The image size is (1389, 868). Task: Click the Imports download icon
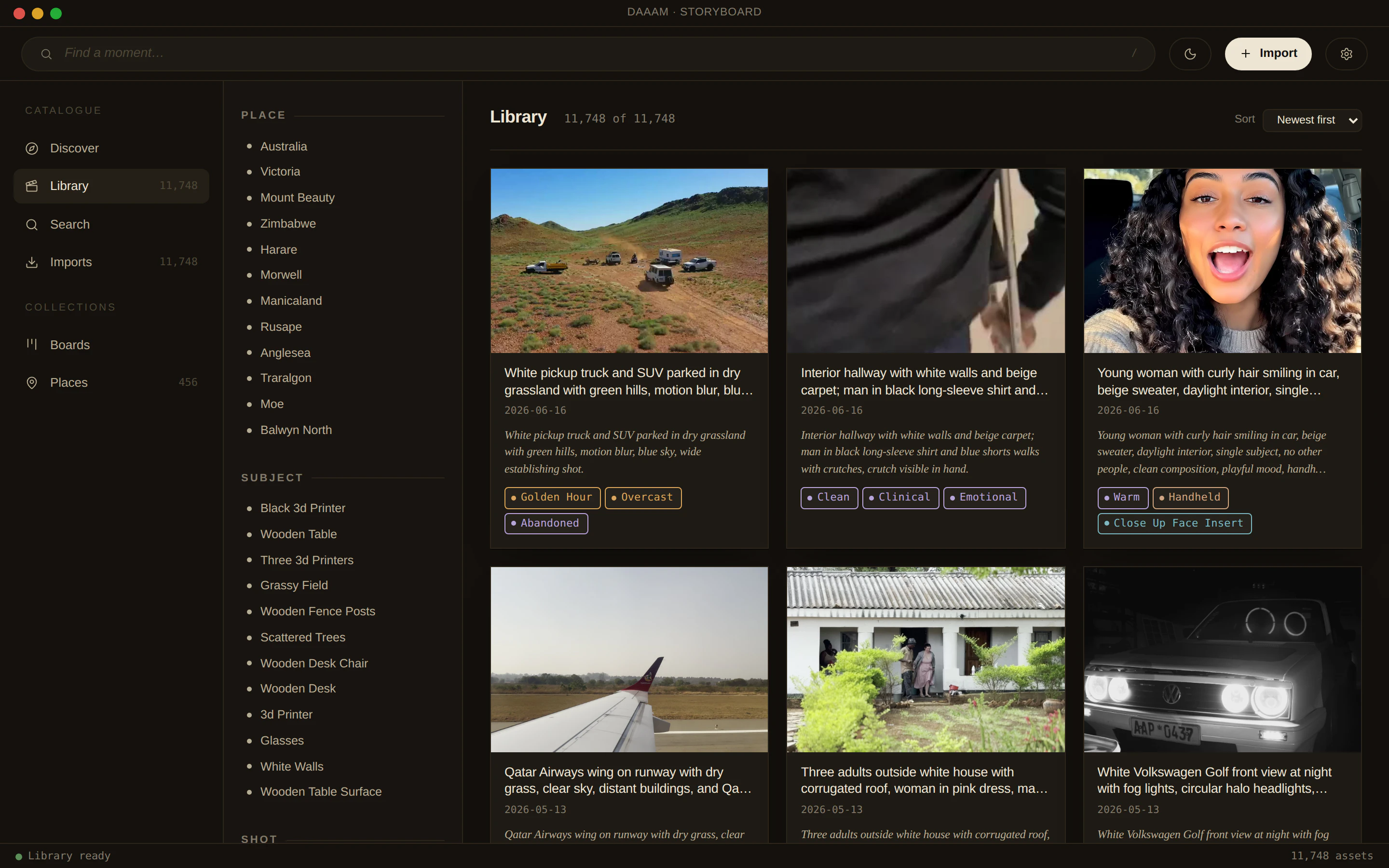coord(31,262)
